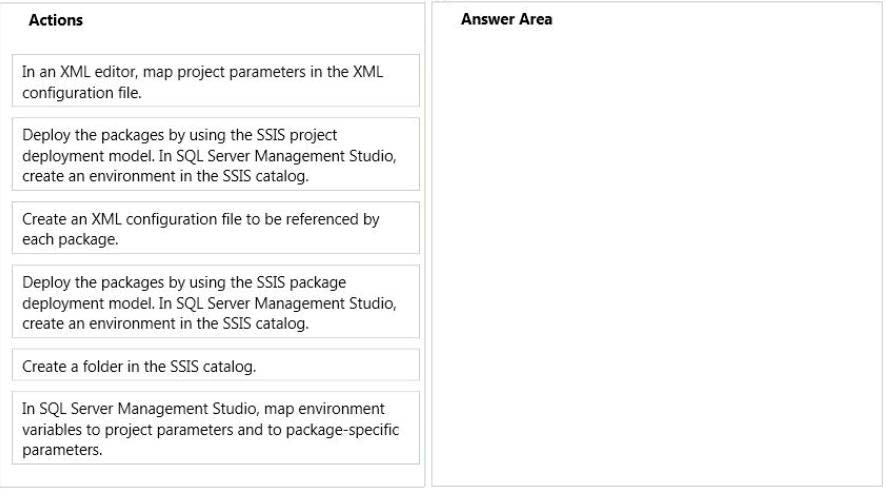Click 'SQL Server Management Studio' in project deployment action
The height and width of the screenshot is (494, 886).
click(285, 156)
